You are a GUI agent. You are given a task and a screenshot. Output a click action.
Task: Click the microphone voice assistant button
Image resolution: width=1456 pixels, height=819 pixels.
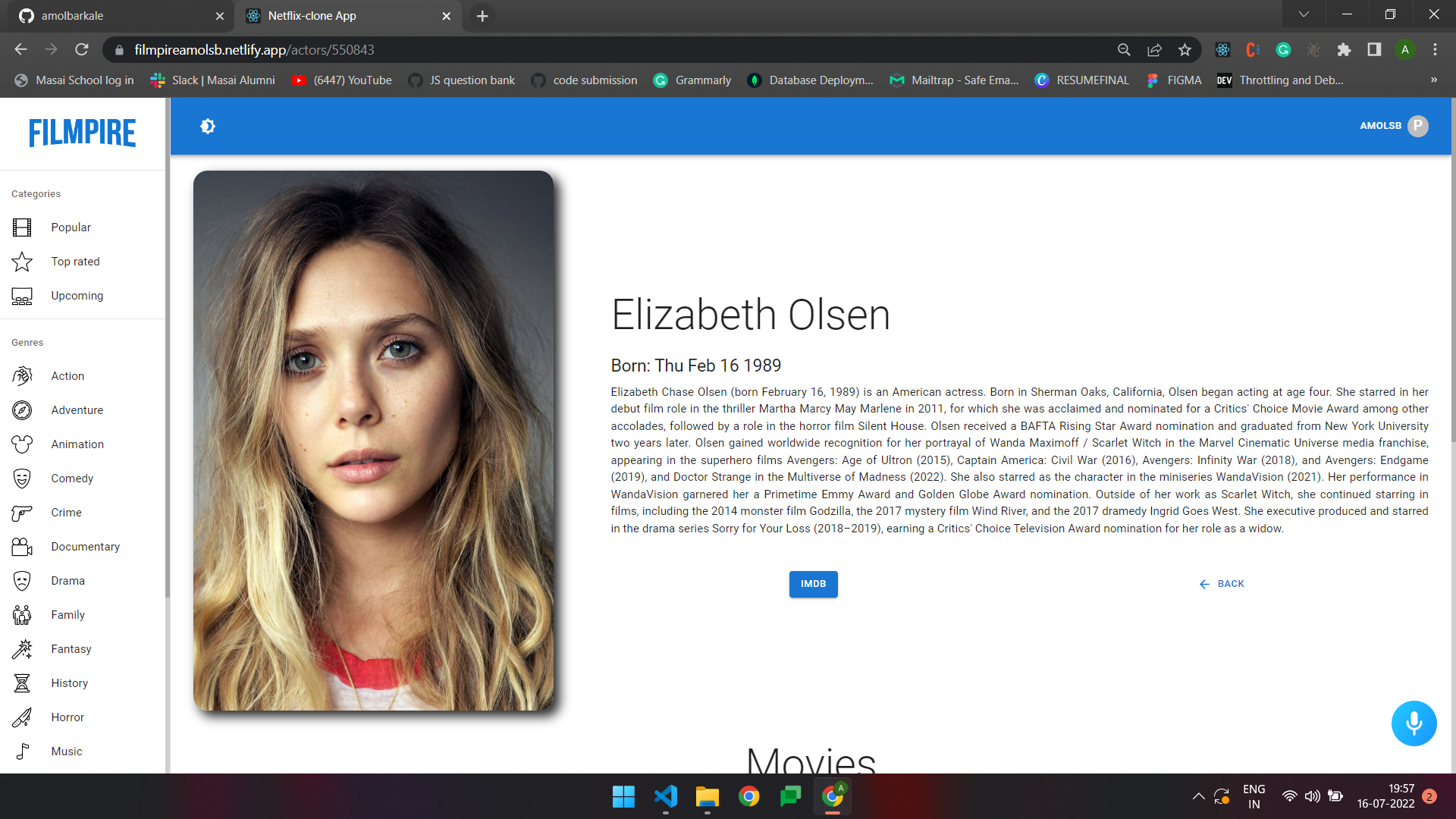point(1414,723)
